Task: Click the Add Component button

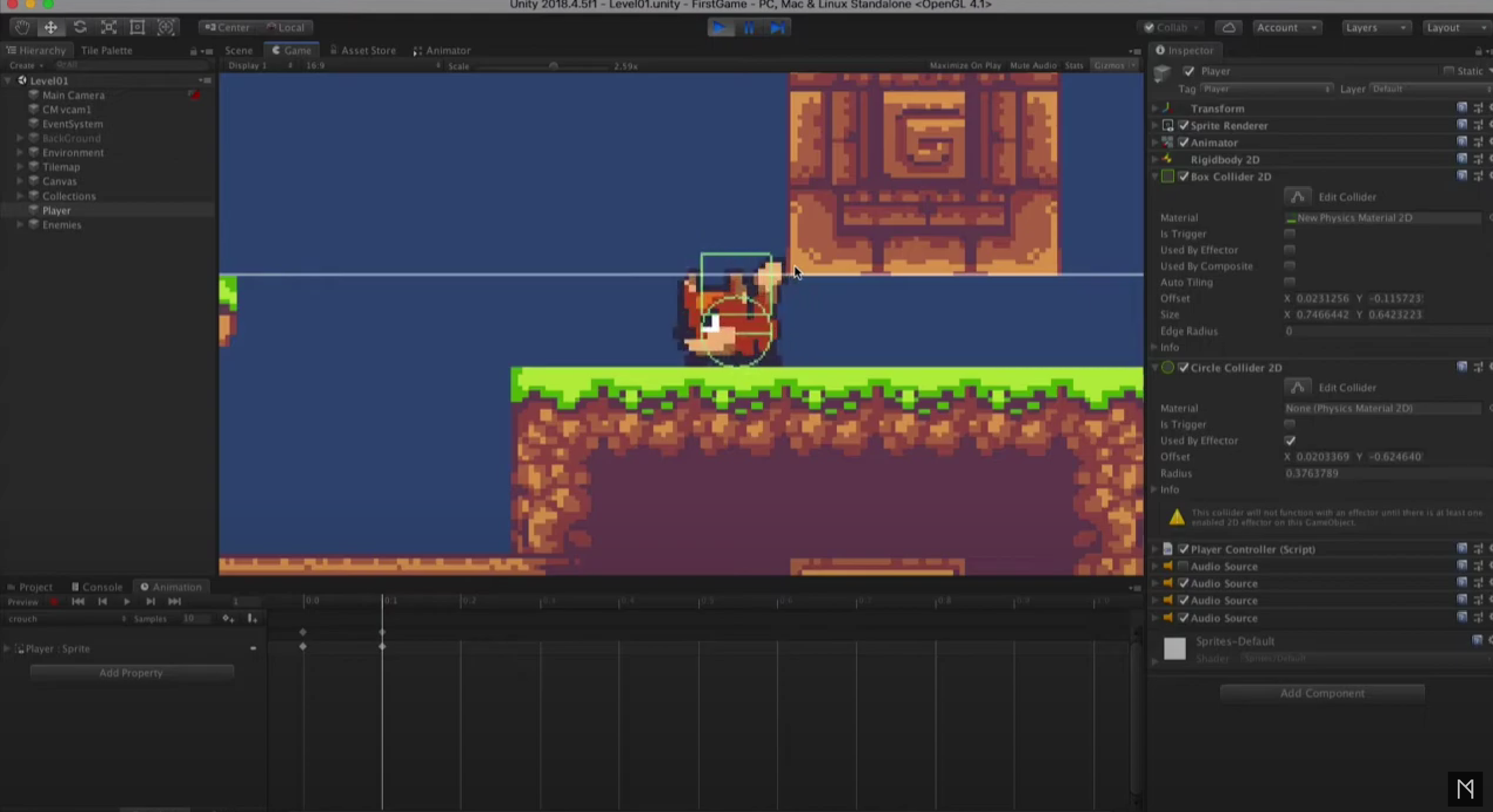Action: click(1322, 693)
